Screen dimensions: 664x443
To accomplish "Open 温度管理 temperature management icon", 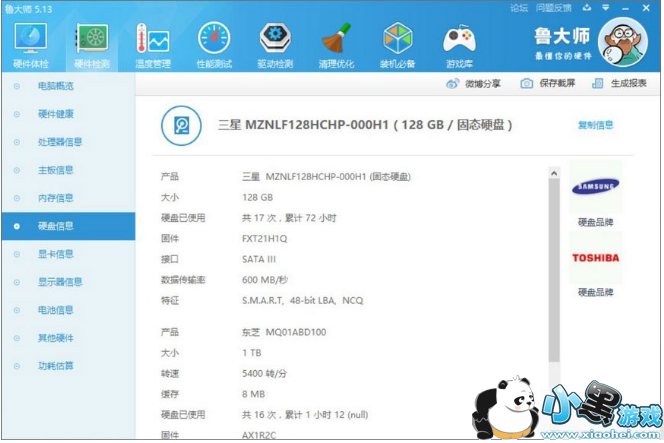I will [153, 38].
